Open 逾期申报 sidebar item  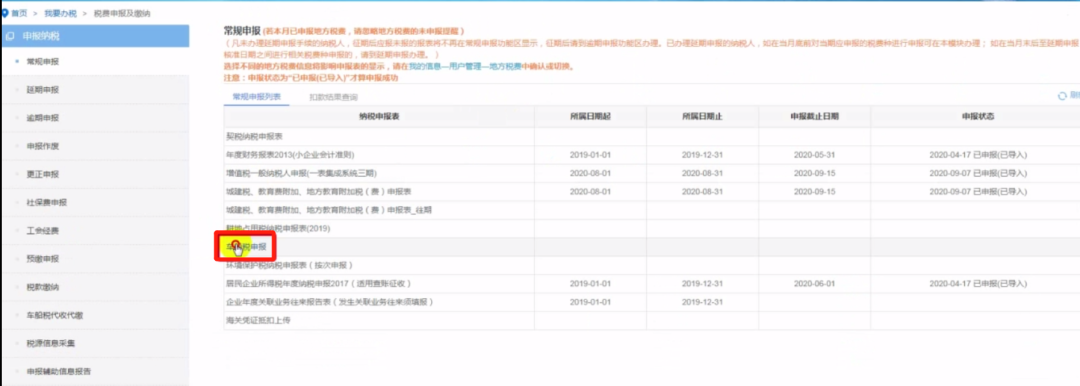(43, 118)
